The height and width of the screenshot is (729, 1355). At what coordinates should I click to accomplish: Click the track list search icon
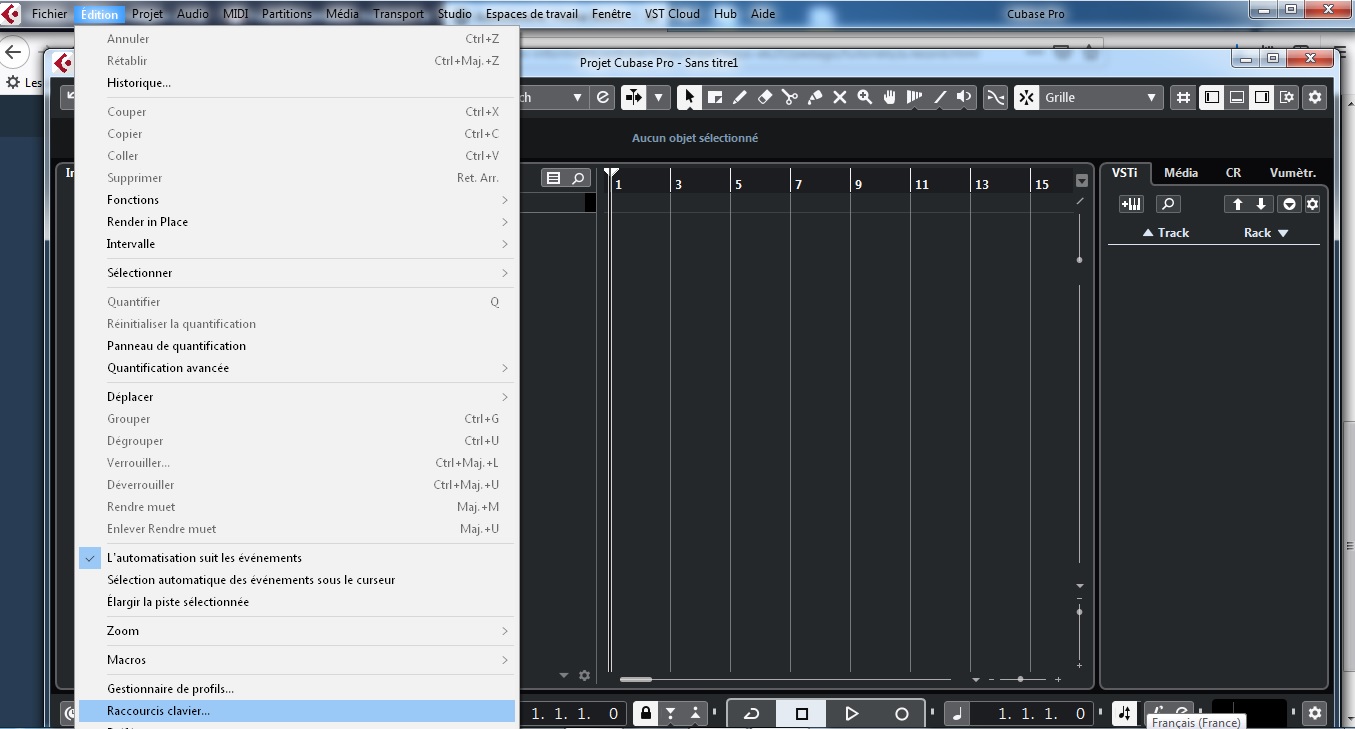point(578,178)
